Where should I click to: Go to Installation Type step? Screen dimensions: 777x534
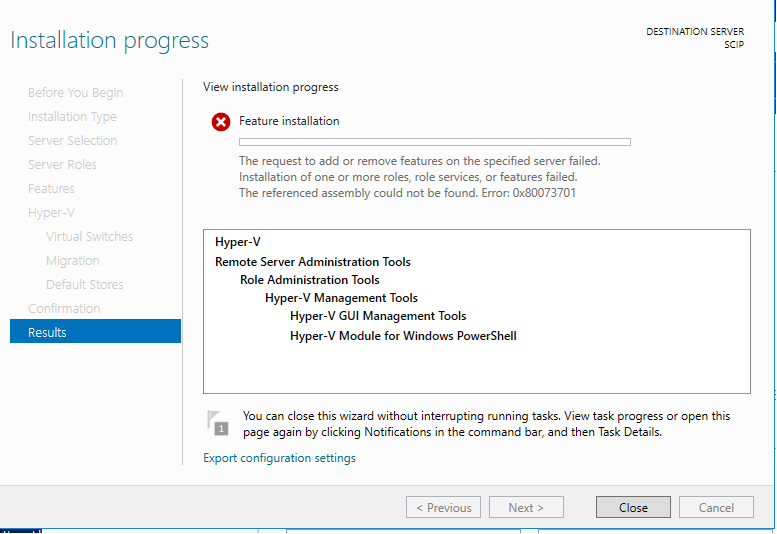pyautogui.click(x=72, y=116)
